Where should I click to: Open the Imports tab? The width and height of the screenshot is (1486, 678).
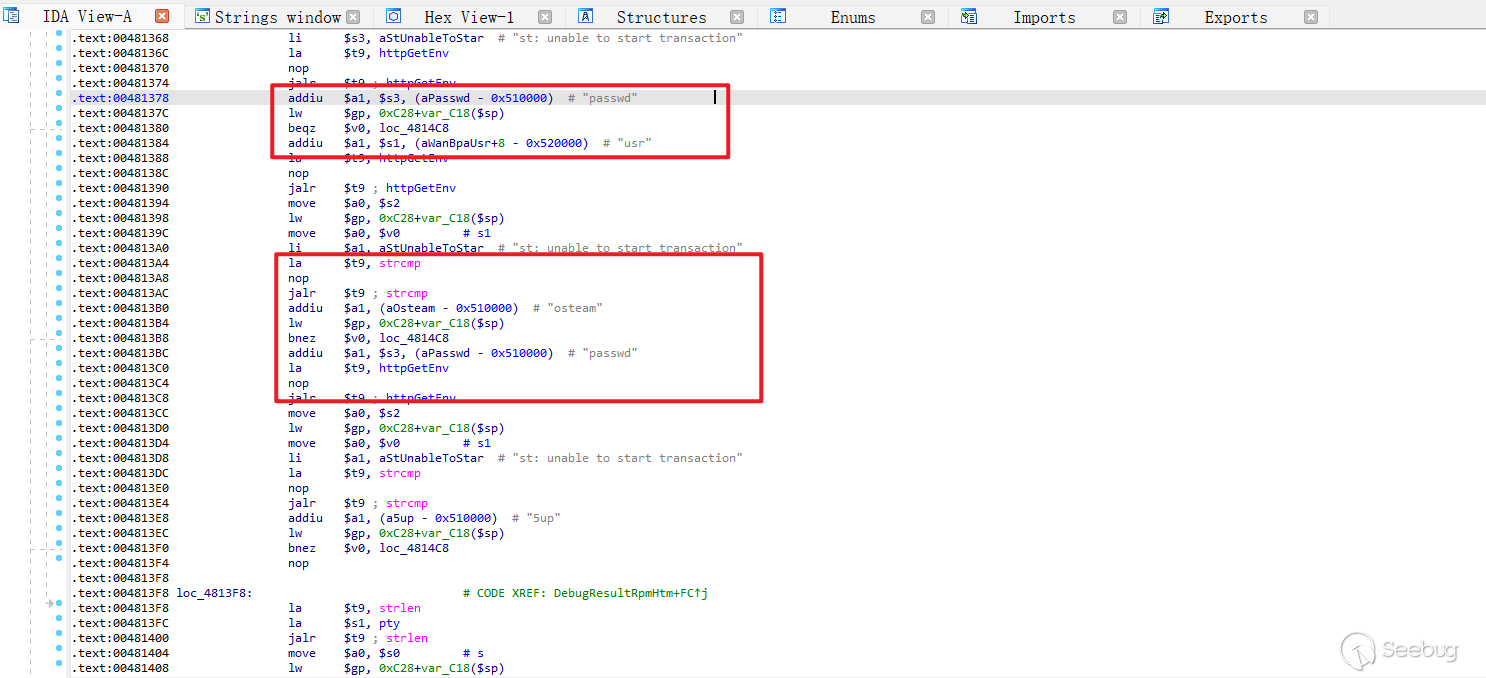pyautogui.click(x=1044, y=17)
